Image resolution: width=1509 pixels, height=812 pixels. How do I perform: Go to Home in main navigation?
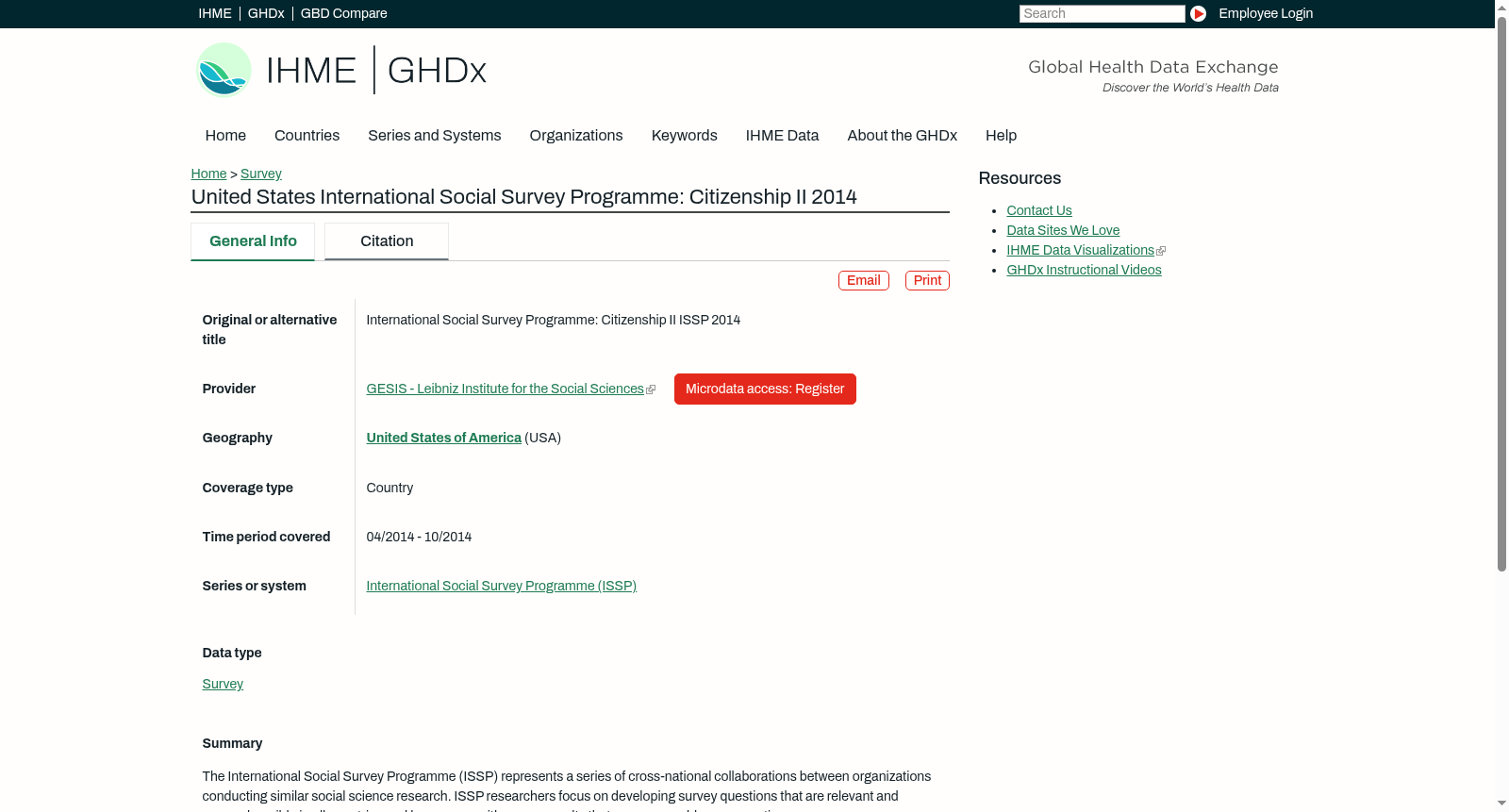click(225, 136)
